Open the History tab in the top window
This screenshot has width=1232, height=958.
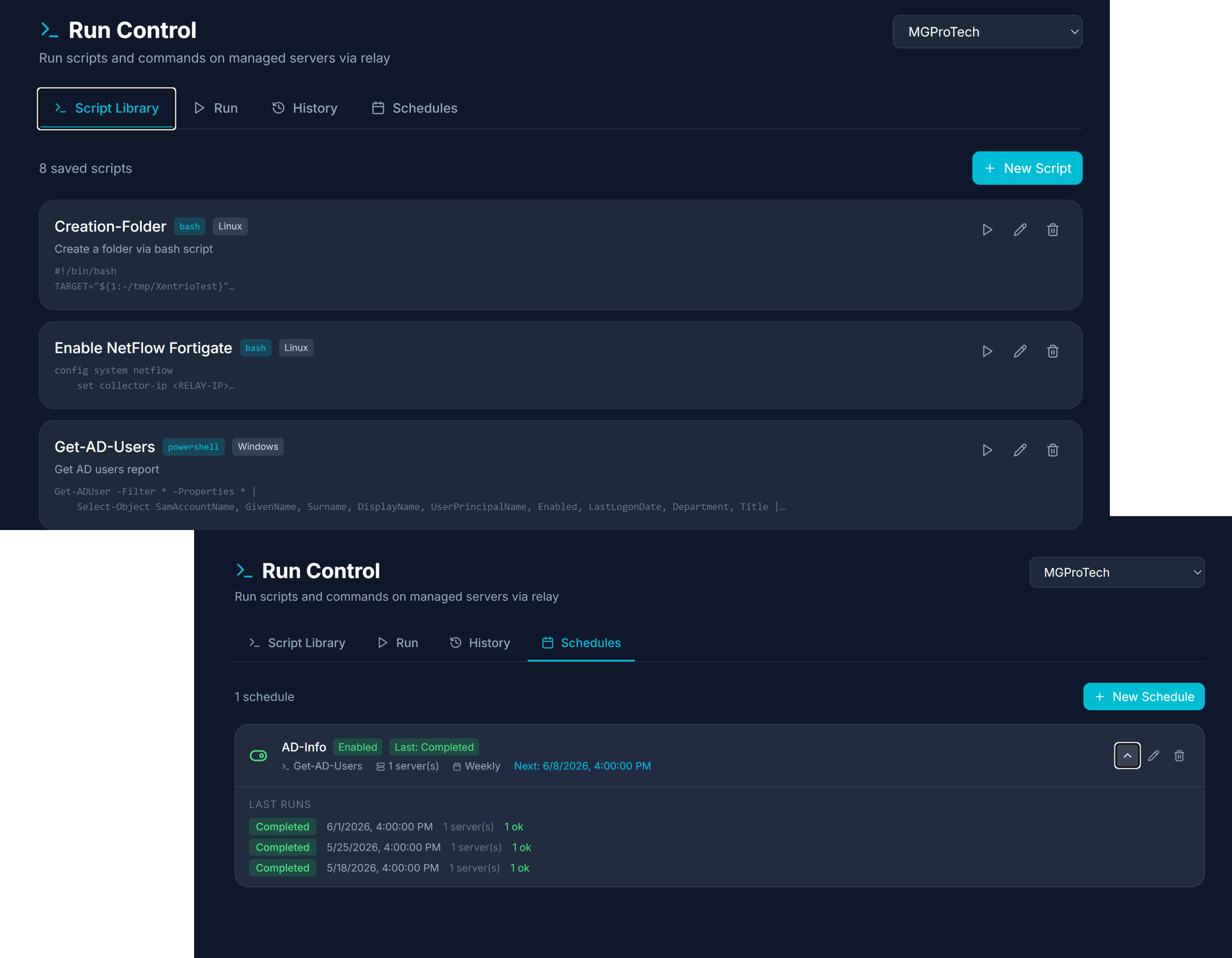pos(305,108)
